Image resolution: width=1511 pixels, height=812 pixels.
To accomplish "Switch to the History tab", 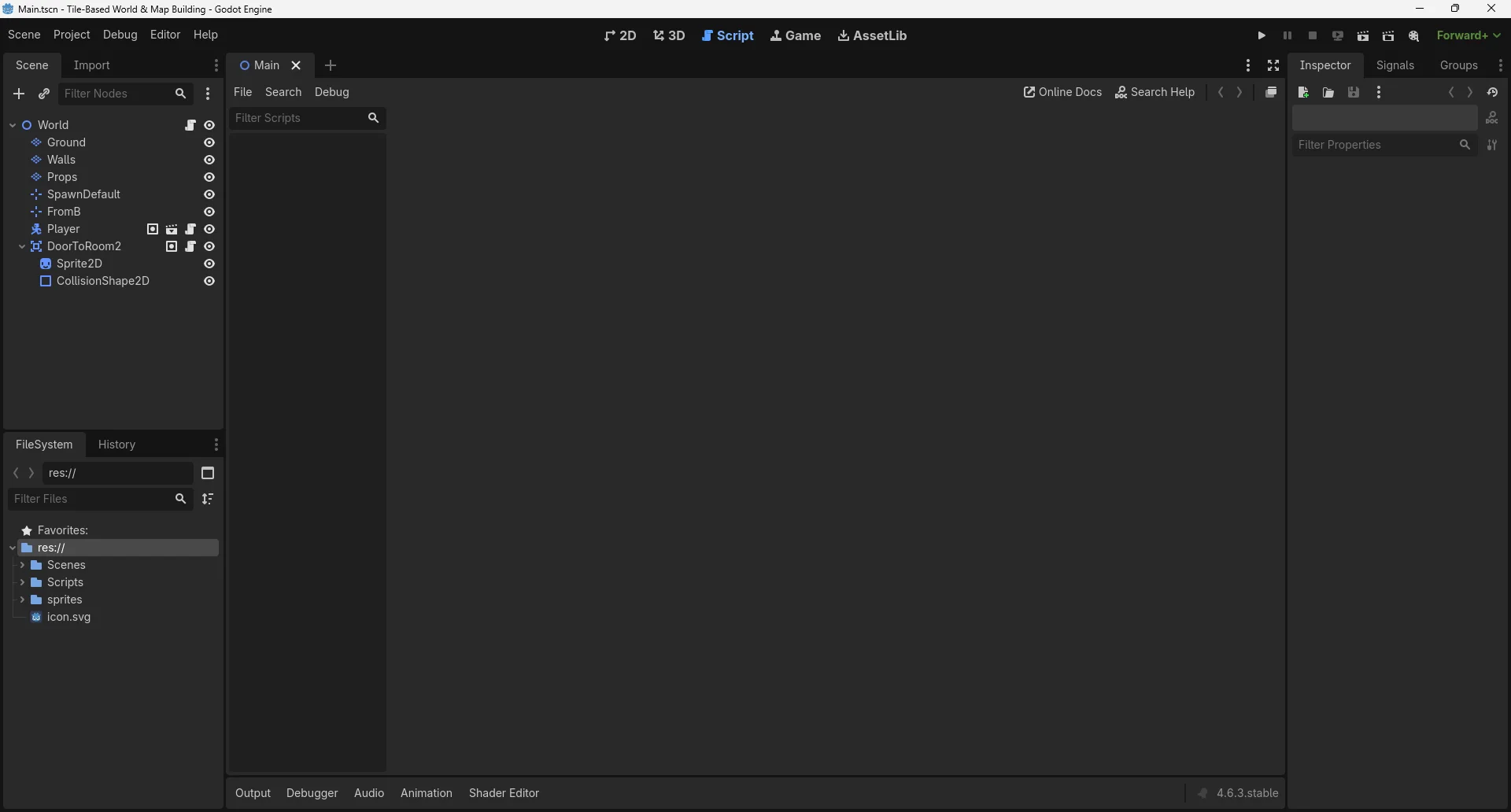I will pyautogui.click(x=117, y=445).
